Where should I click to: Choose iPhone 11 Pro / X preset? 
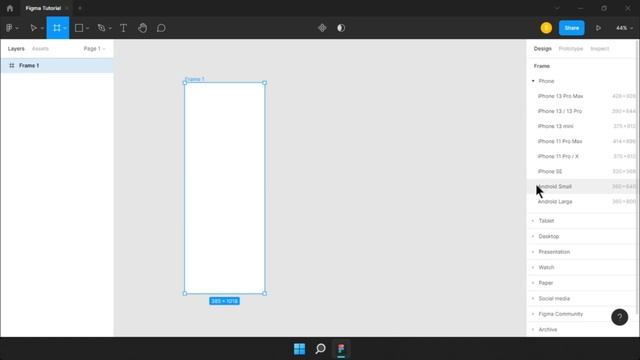pyautogui.click(x=582, y=156)
